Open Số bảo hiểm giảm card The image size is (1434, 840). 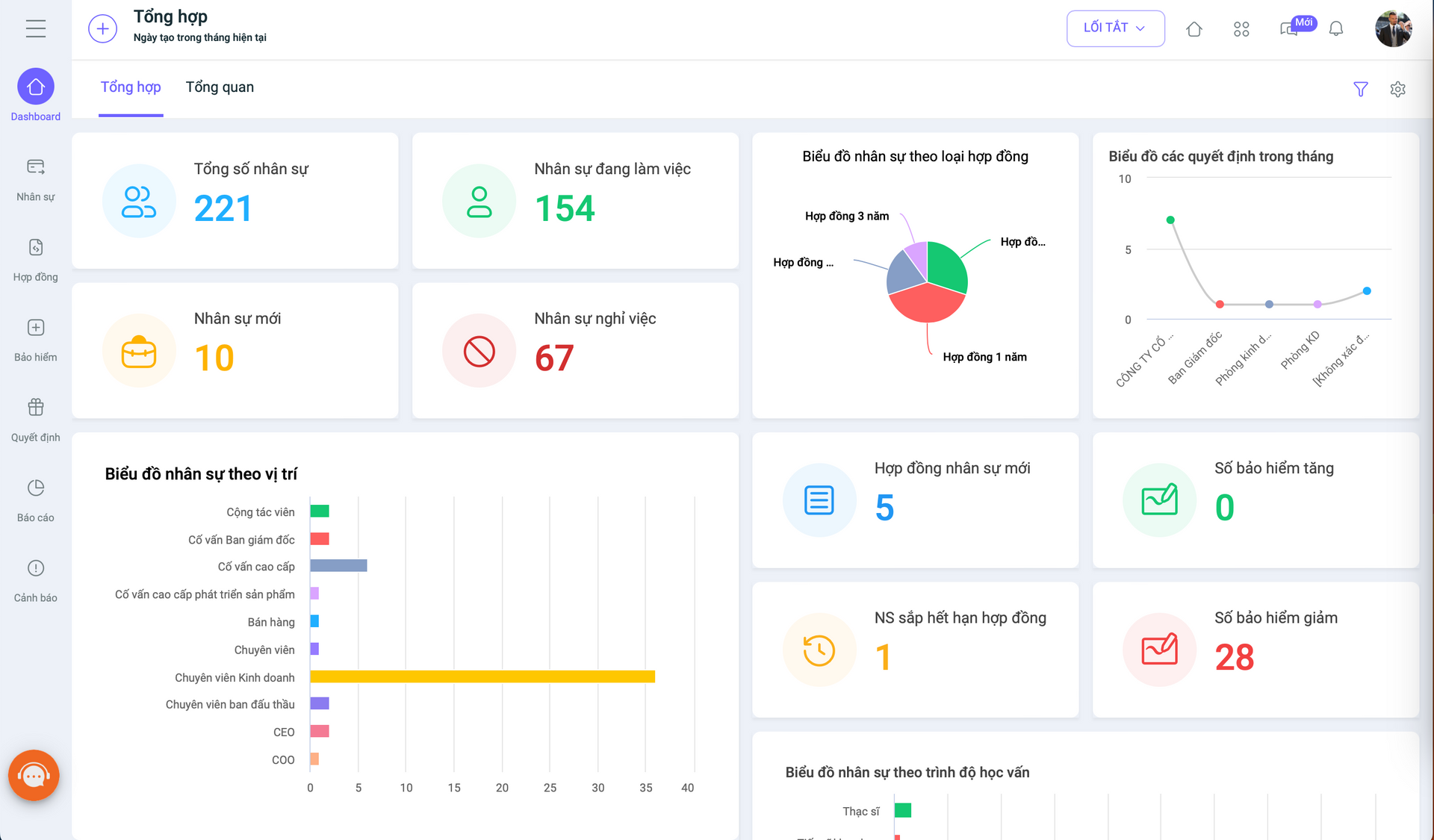coord(1255,650)
